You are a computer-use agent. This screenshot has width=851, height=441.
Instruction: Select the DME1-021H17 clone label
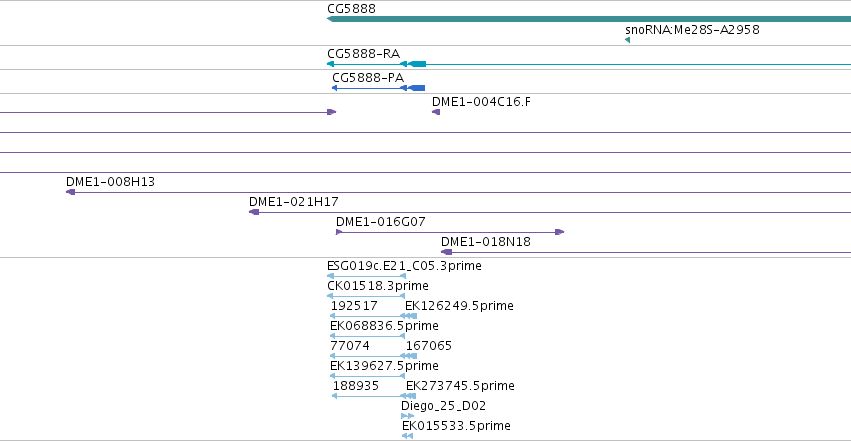tap(294, 202)
